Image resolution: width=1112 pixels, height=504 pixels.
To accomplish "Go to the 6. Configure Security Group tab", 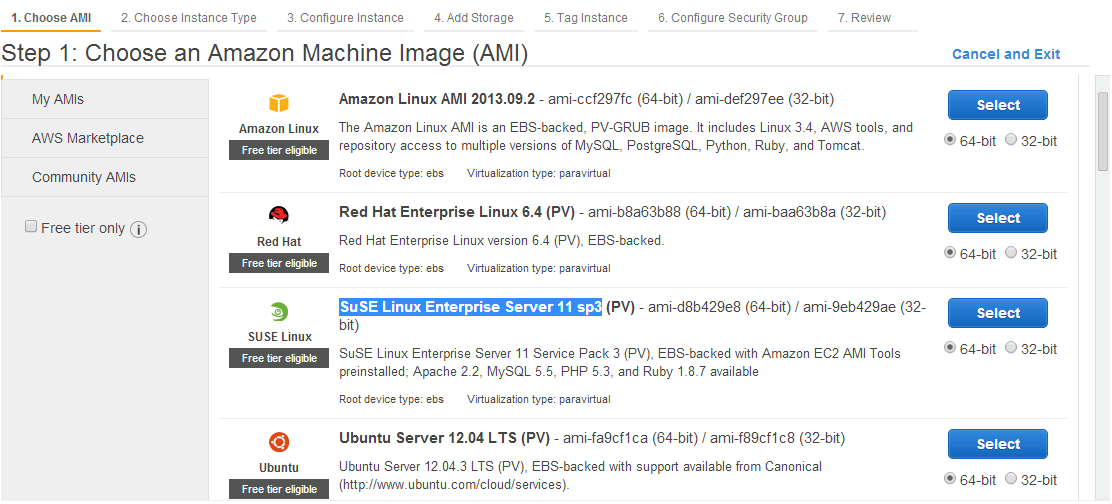I will pos(733,18).
